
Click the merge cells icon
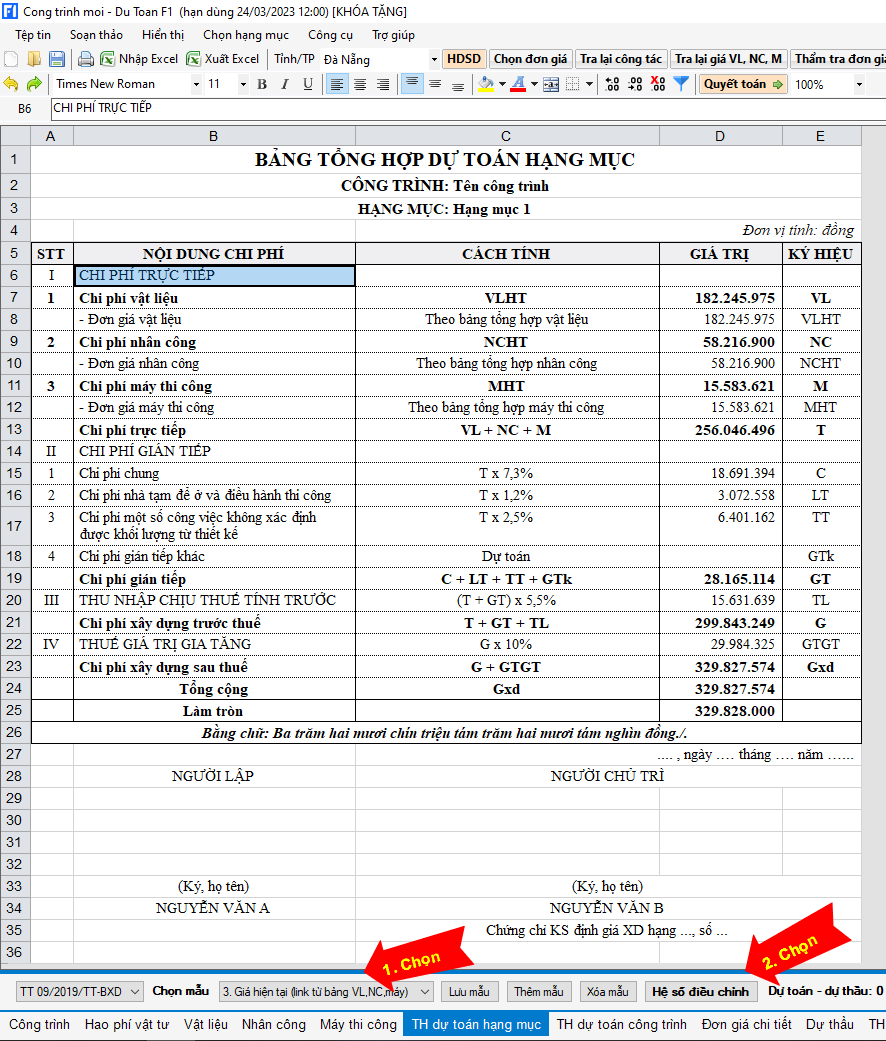click(551, 84)
